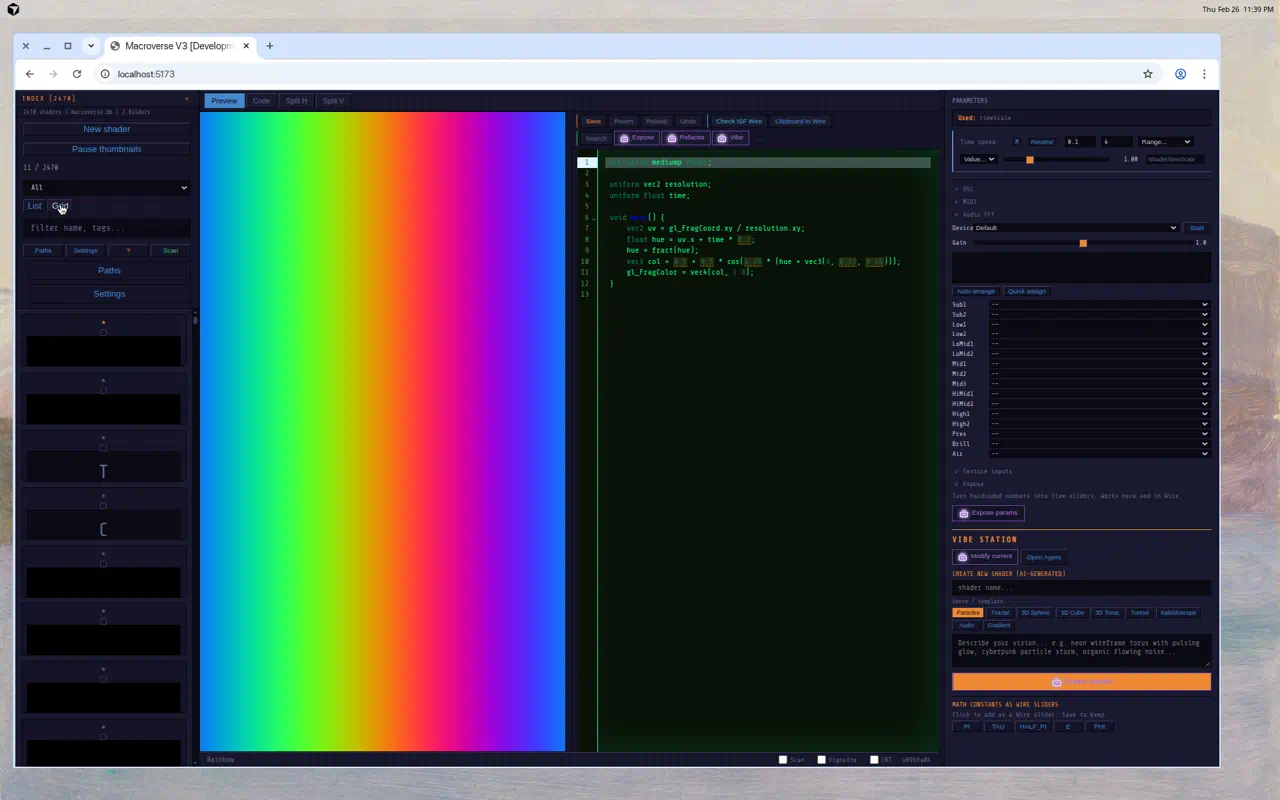Click the robot icon on Modify current
1280x800 pixels.
coord(962,557)
